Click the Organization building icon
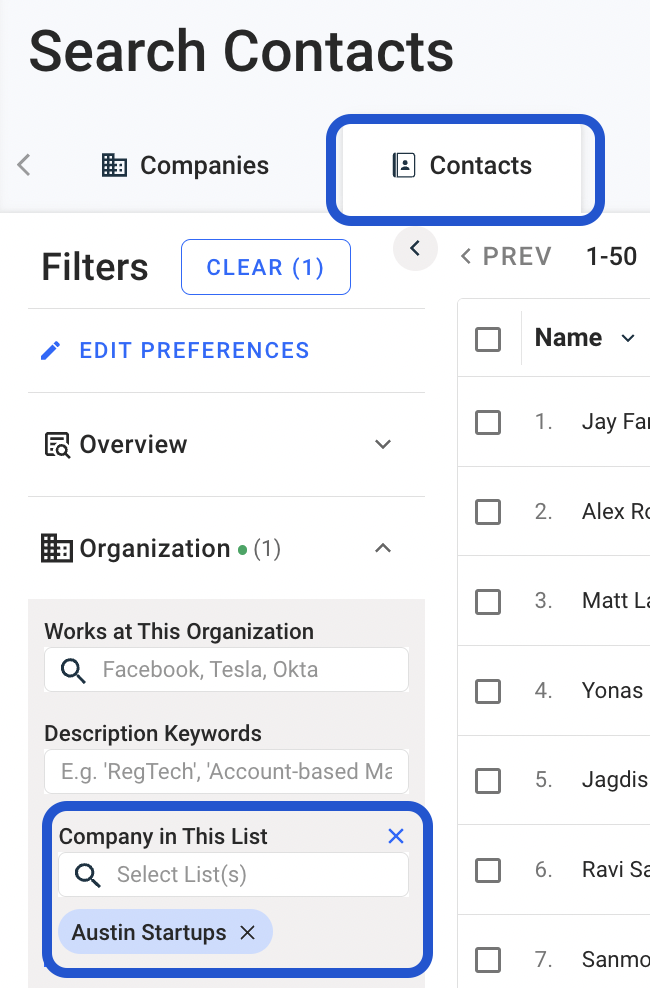Screen dimensions: 650x988 pos(57,549)
